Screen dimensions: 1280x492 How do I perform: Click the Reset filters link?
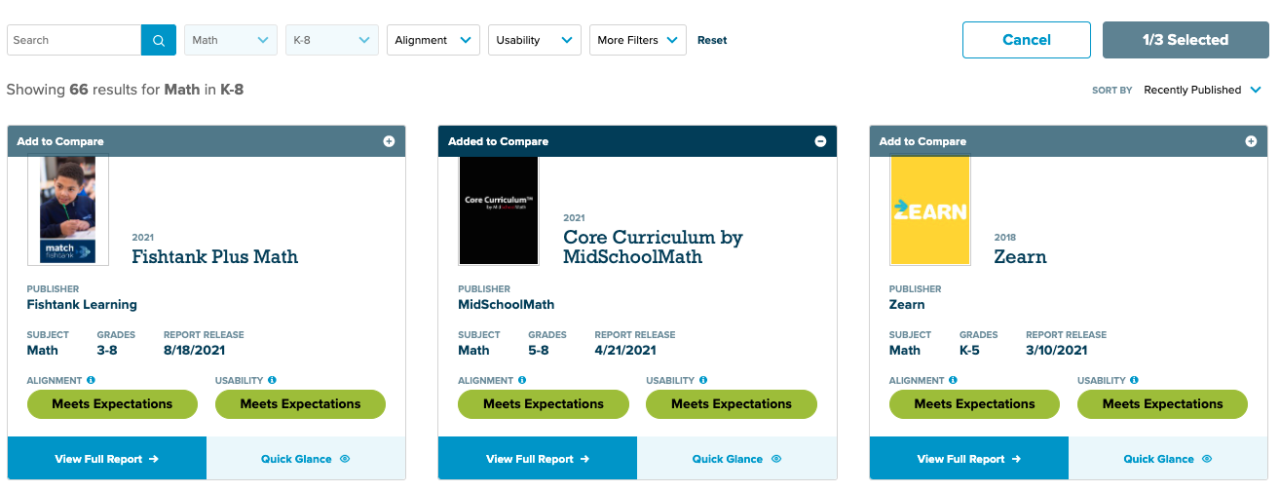click(712, 40)
